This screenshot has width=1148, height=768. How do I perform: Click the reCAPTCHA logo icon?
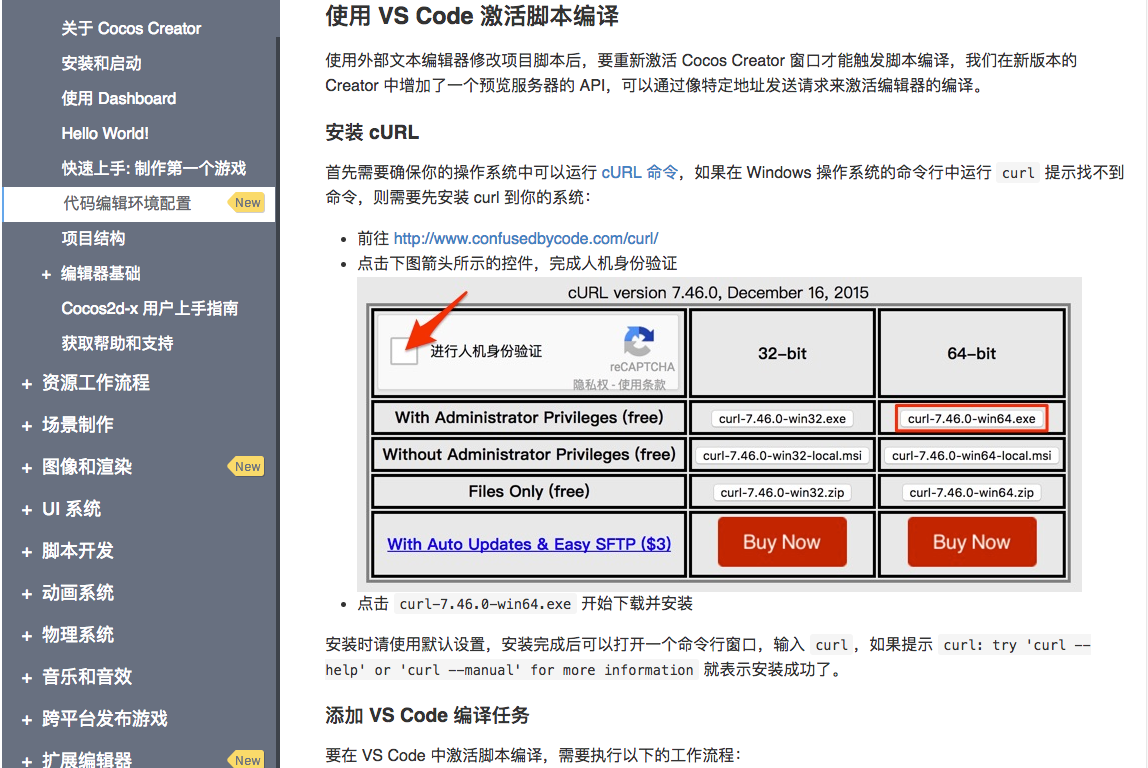(639, 341)
